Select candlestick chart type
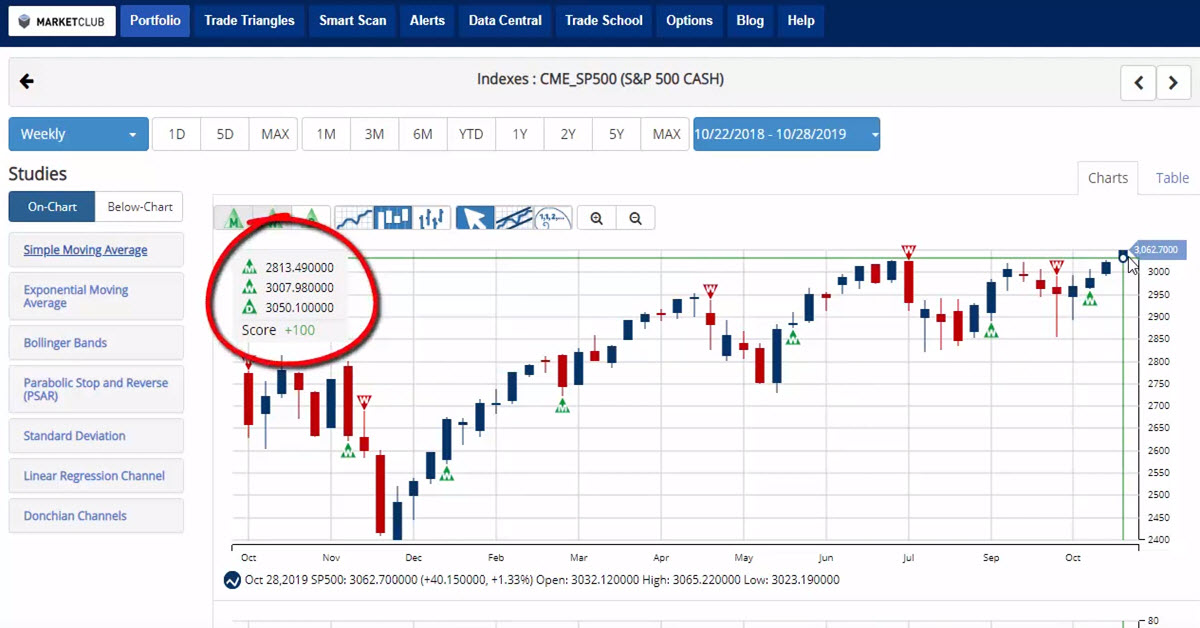This screenshot has height=628, width=1200. (x=392, y=217)
